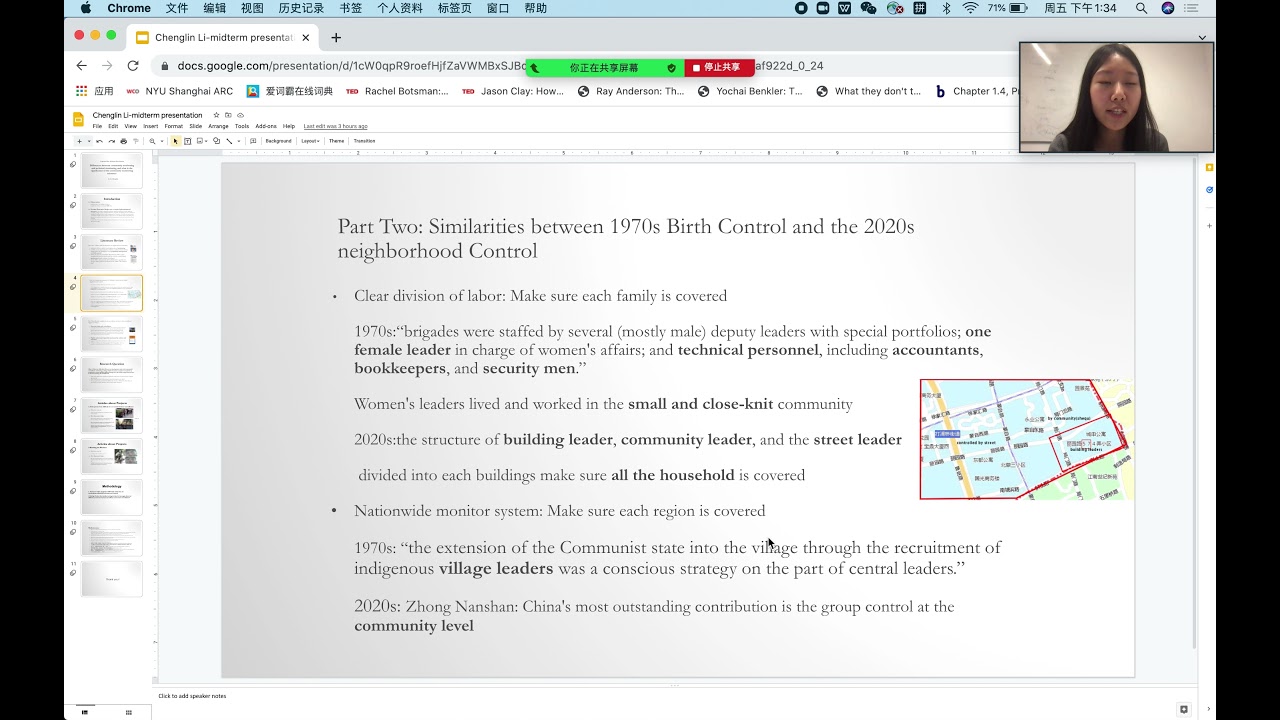Click the new slide plus icon

pyautogui.click(x=79, y=141)
